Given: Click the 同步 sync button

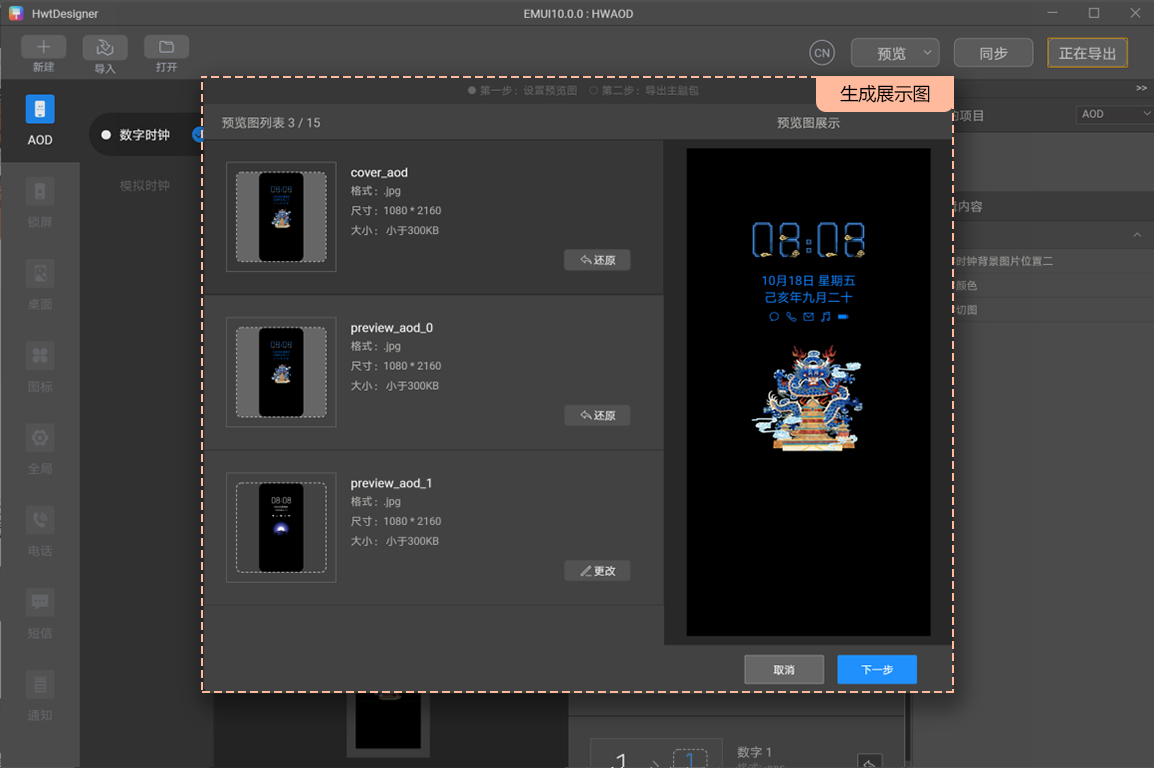Looking at the screenshot, I should pyautogui.click(x=994, y=53).
